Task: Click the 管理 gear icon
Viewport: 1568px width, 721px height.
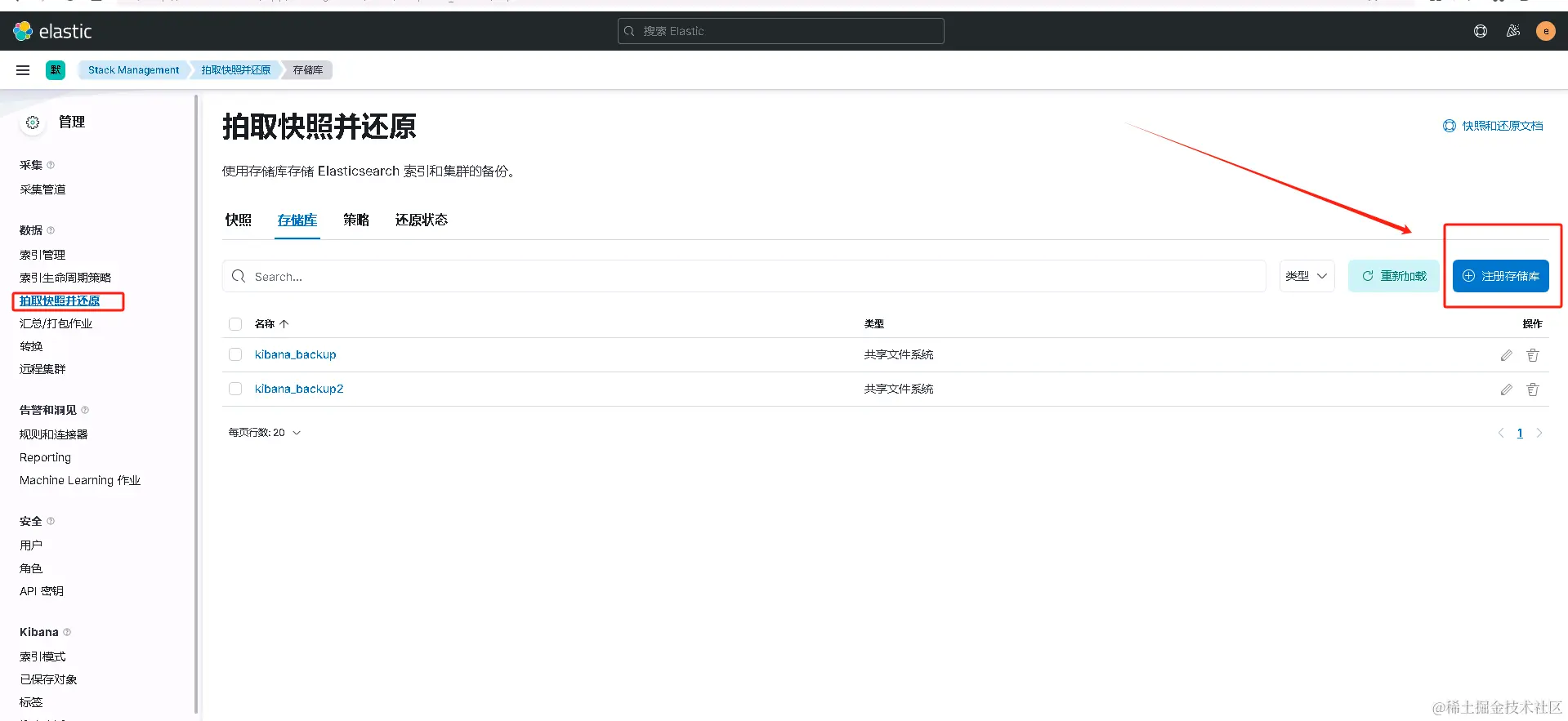Action: tap(33, 122)
